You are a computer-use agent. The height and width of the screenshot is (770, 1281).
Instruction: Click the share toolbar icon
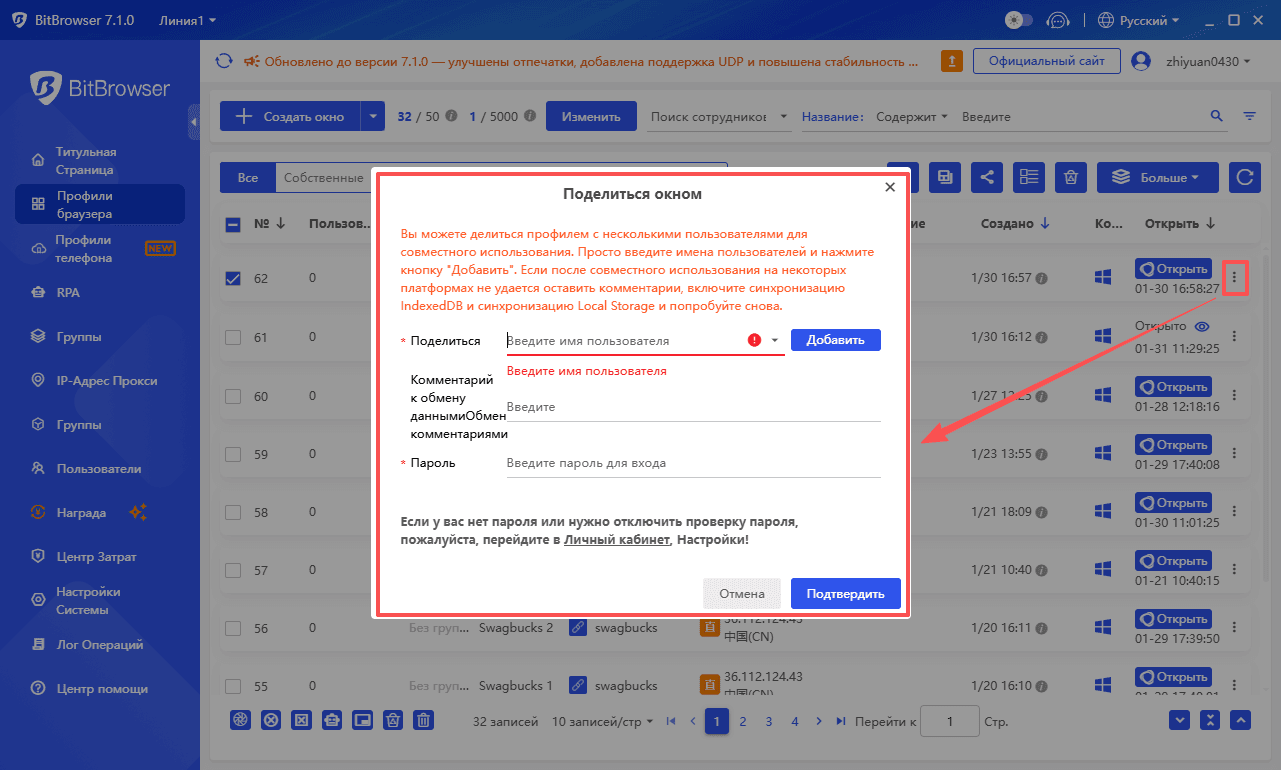tap(987, 177)
